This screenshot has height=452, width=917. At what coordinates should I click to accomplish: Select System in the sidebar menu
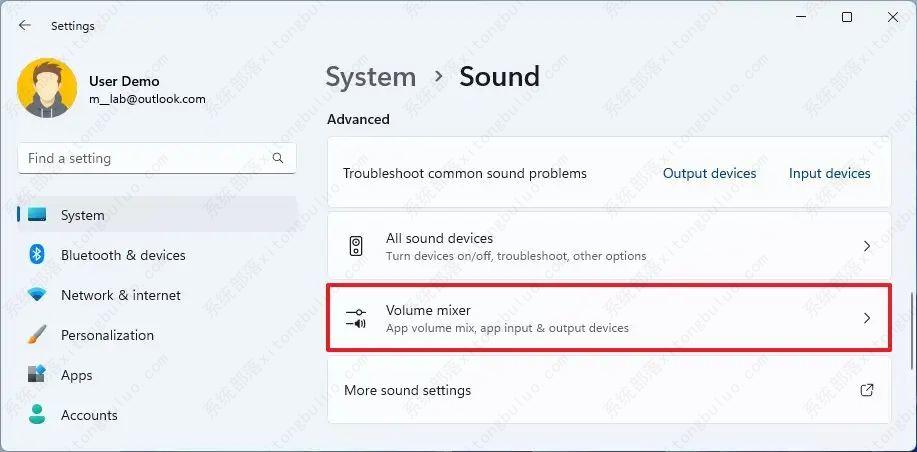click(x=82, y=215)
